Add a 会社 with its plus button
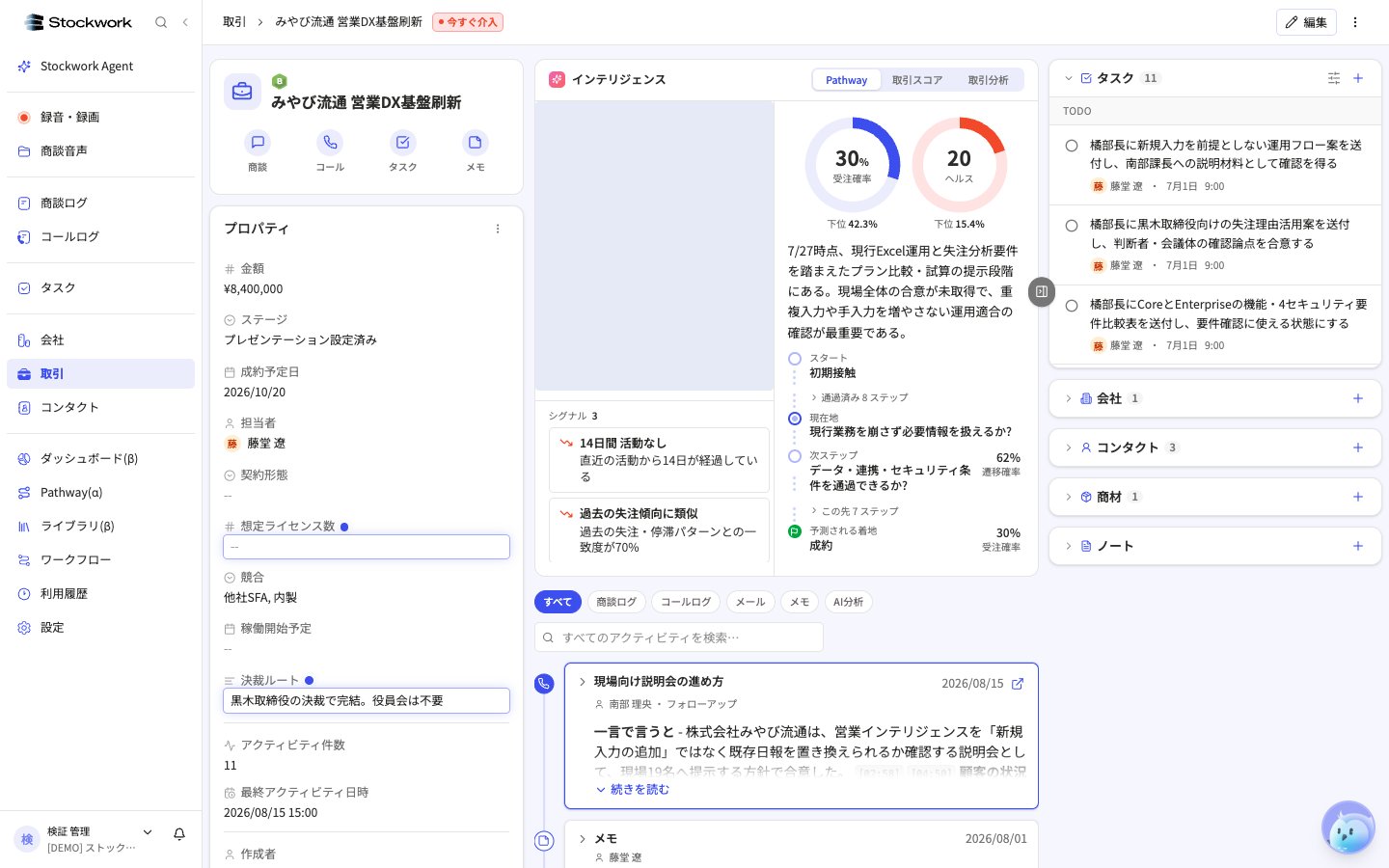The image size is (1389, 868). [1358, 398]
